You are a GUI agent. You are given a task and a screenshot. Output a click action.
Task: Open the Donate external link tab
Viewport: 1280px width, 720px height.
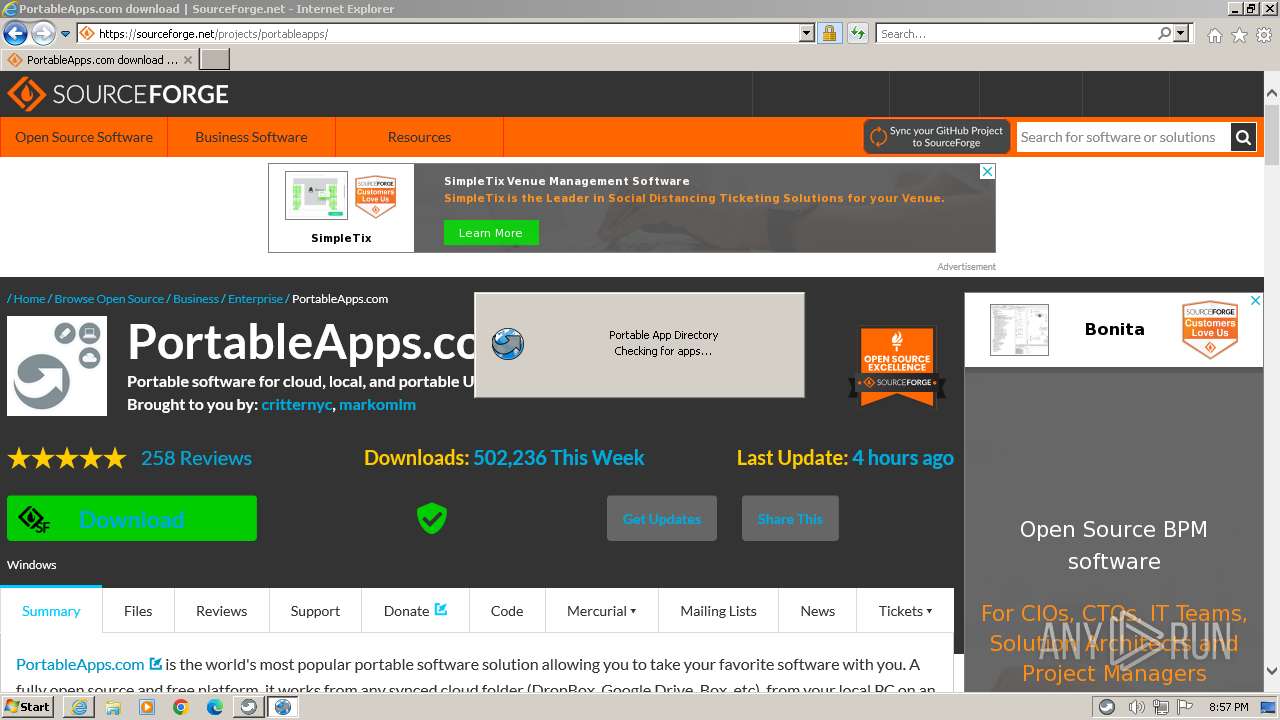tap(415, 611)
